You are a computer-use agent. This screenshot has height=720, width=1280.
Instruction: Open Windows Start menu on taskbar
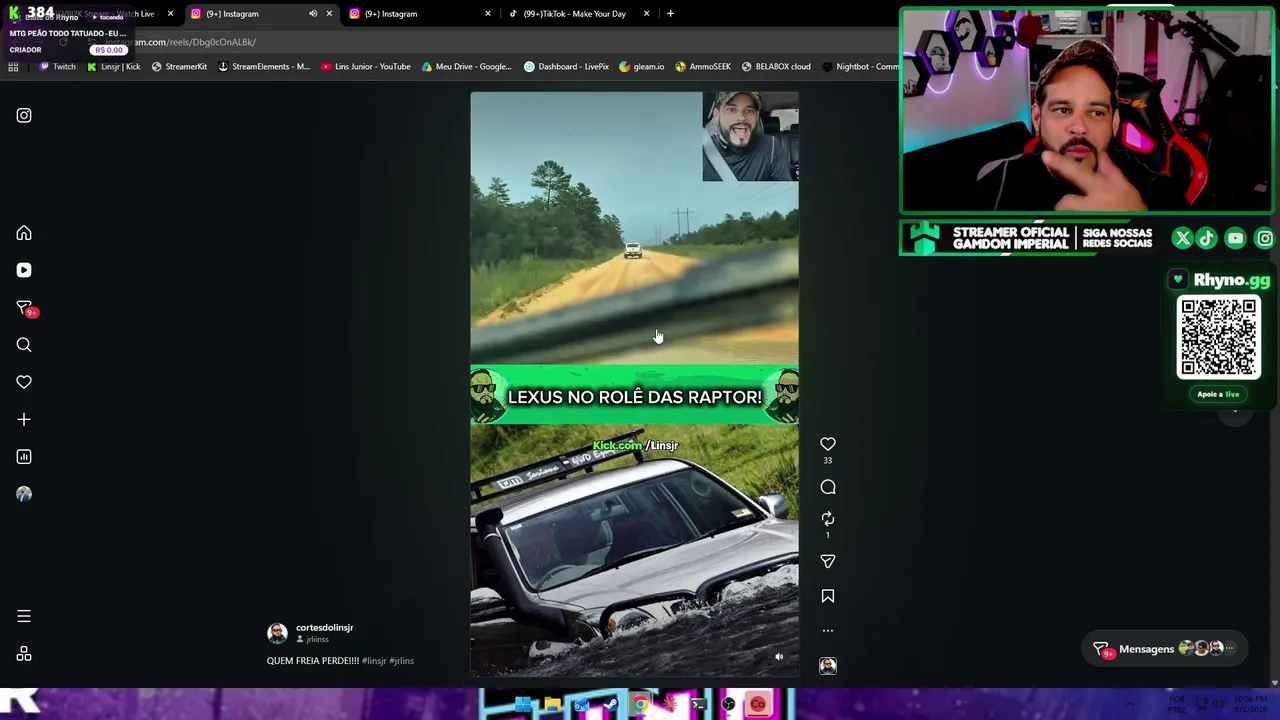click(x=523, y=706)
